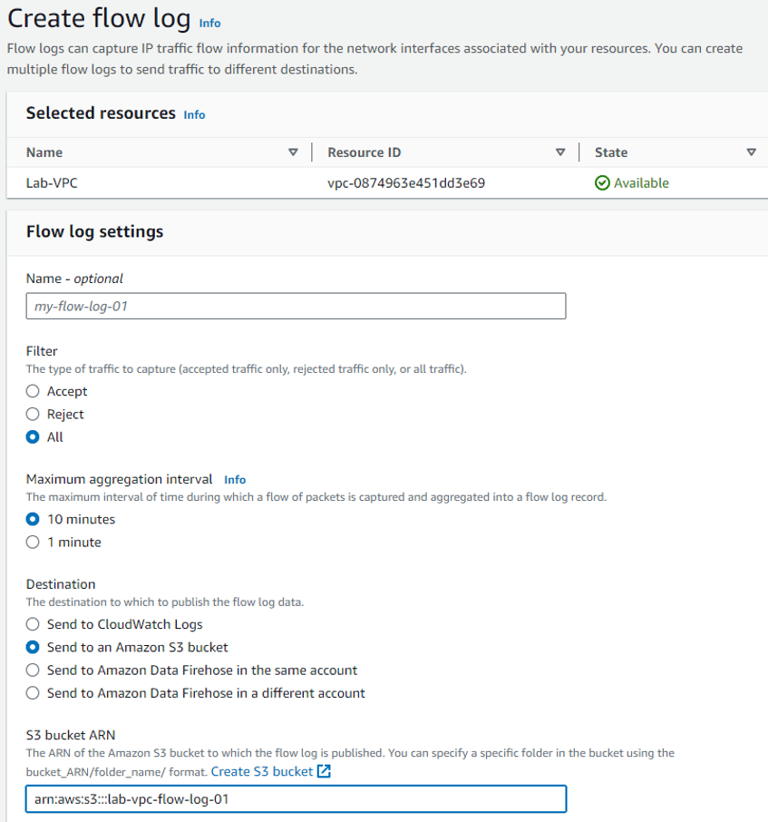
Task: Sort by the Resource ID column arrow
Action: pos(560,153)
